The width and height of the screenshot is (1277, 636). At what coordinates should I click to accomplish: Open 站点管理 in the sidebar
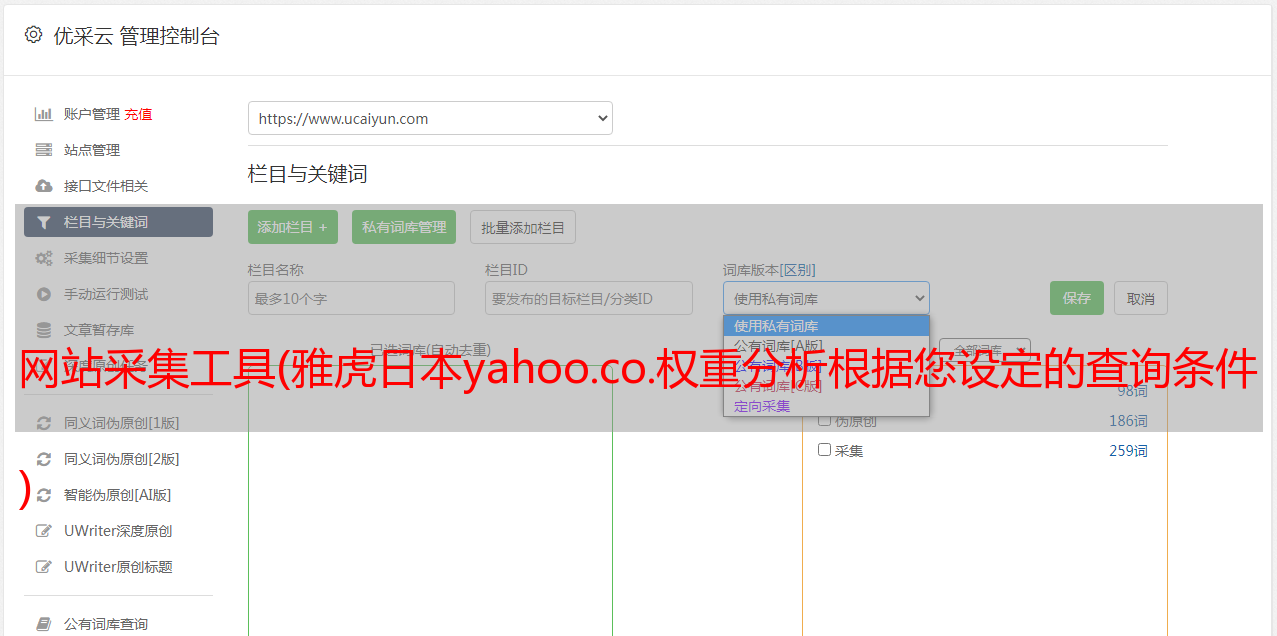pyautogui.click(x=92, y=150)
